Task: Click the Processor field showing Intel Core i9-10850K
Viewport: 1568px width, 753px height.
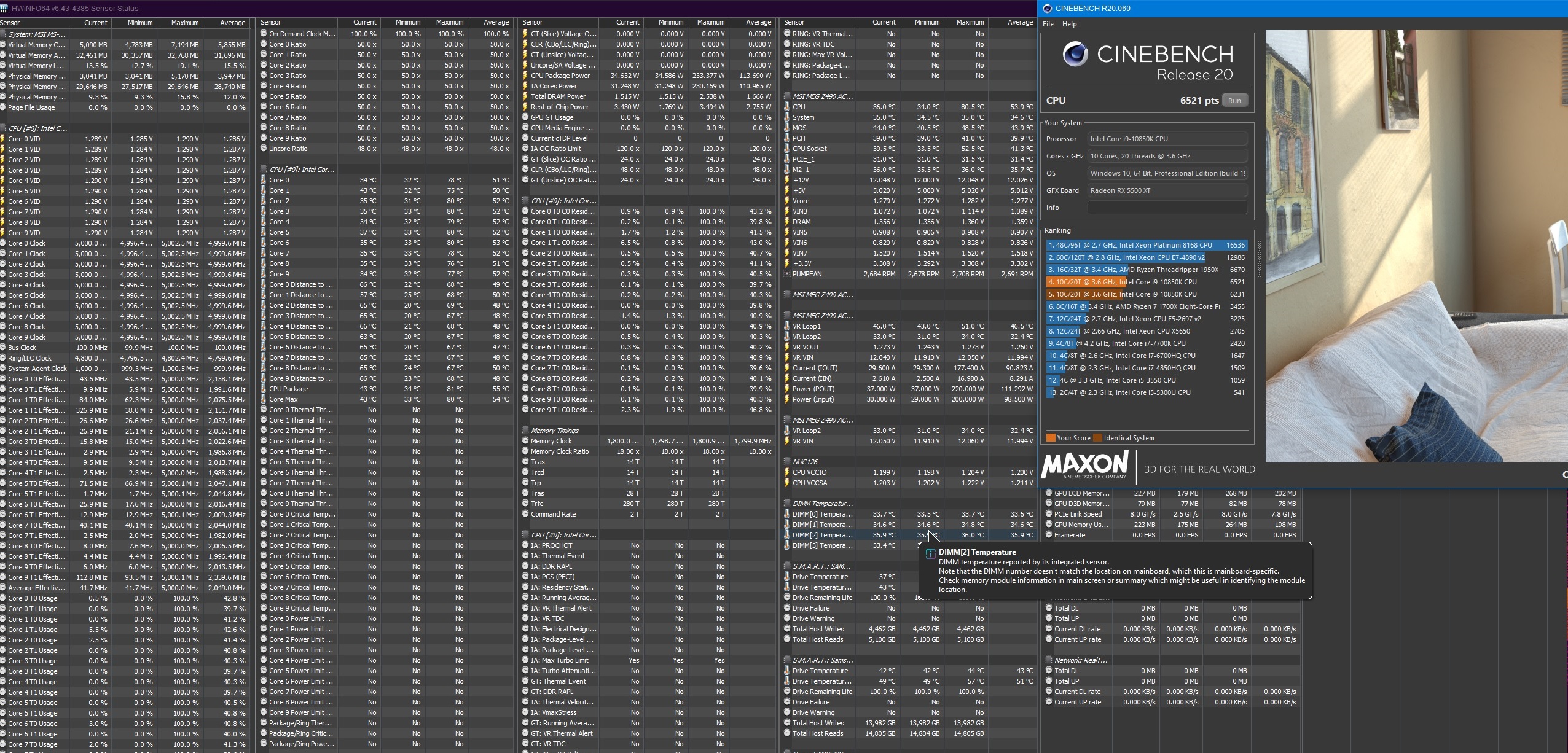Action: pyautogui.click(x=1167, y=139)
